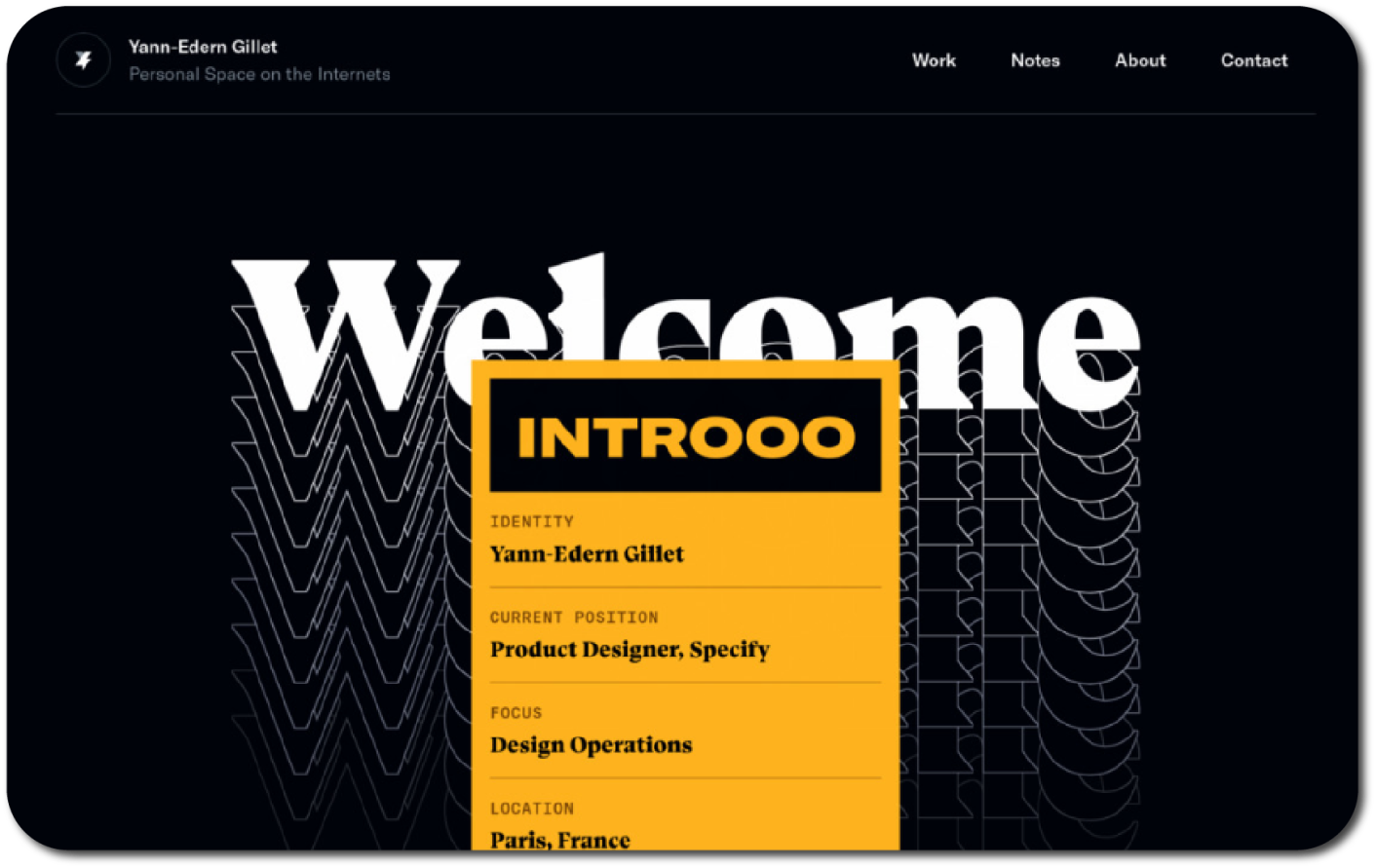Viewport: 1376px width, 868px height.
Task: Click the Yann-Edern Gillet site title
Action: [203, 47]
